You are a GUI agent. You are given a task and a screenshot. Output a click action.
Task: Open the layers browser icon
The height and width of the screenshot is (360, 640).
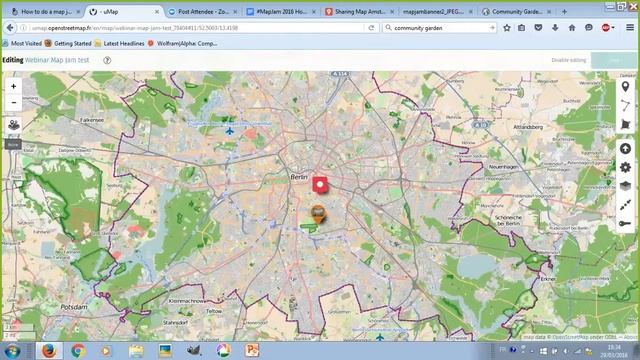click(13, 124)
